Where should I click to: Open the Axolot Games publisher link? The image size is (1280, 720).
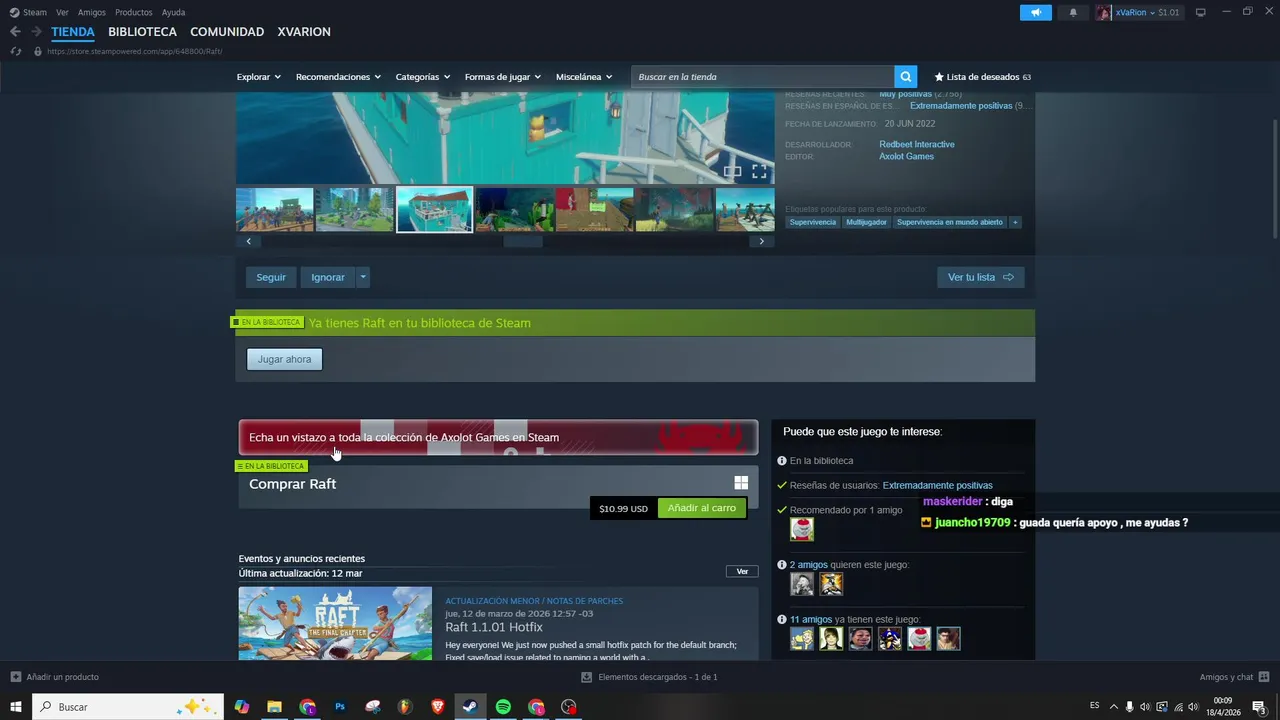tap(907, 156)
